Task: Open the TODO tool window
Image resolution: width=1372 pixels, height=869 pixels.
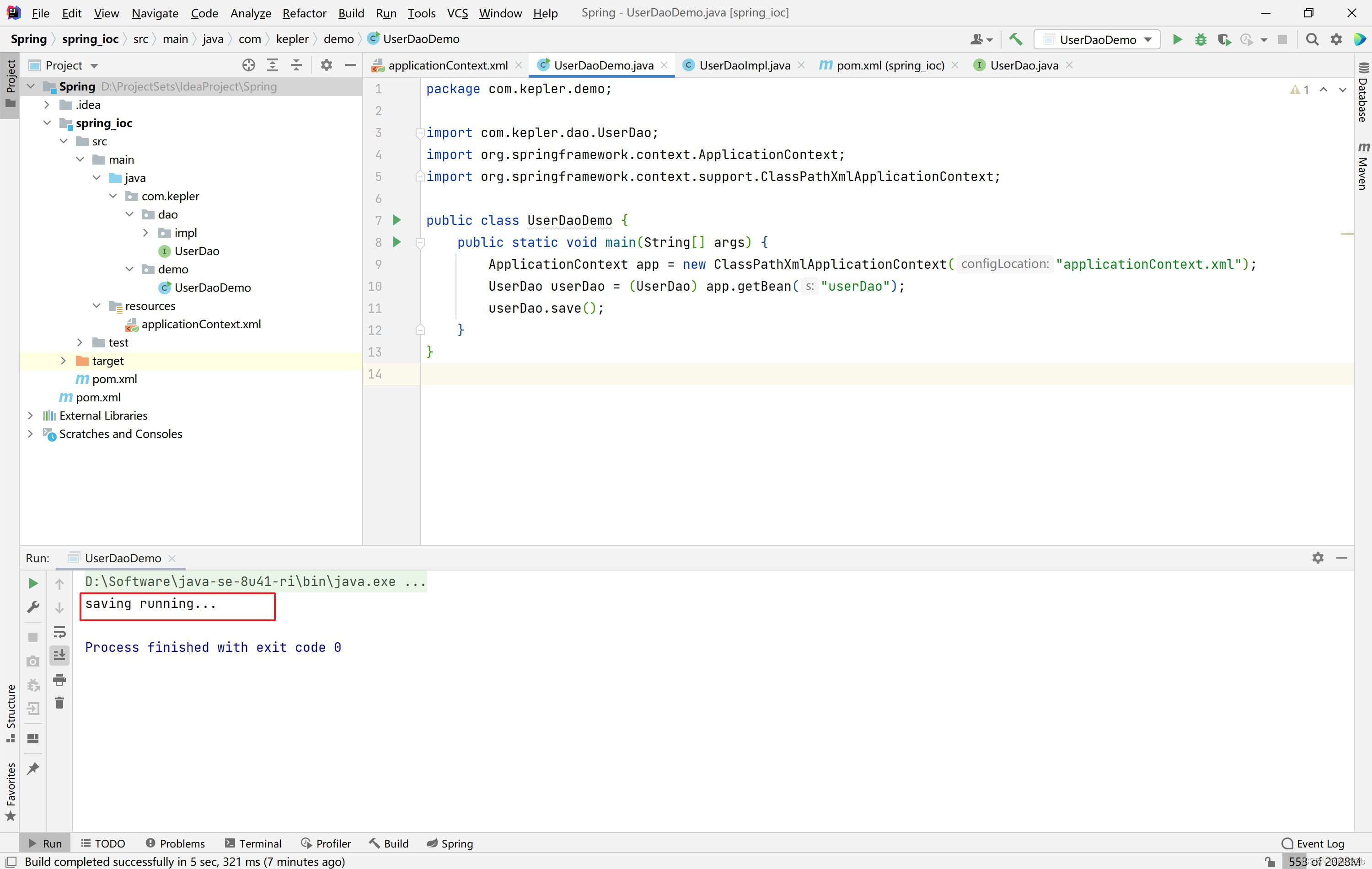Action: (103, 843)
